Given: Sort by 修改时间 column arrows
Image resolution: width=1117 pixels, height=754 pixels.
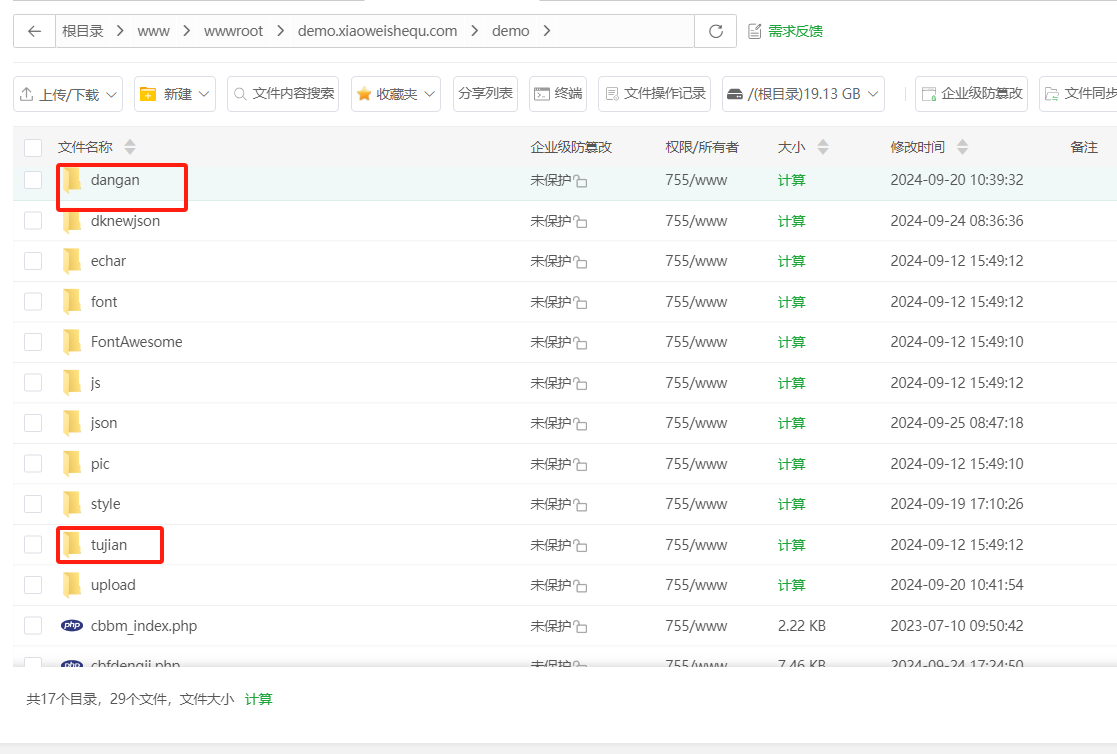Looking at the screenshot, I should [x=962, y=148].
